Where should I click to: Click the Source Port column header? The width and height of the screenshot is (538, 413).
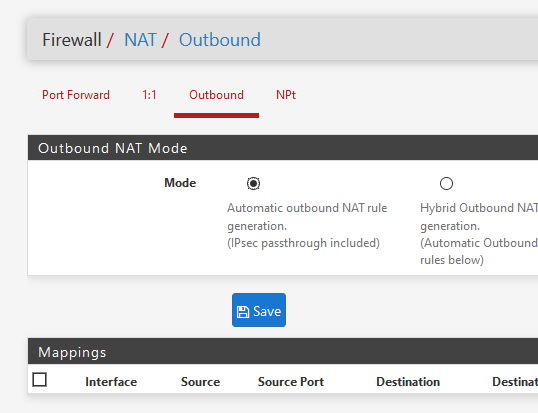pyautogui.click(x=291, y=382)
